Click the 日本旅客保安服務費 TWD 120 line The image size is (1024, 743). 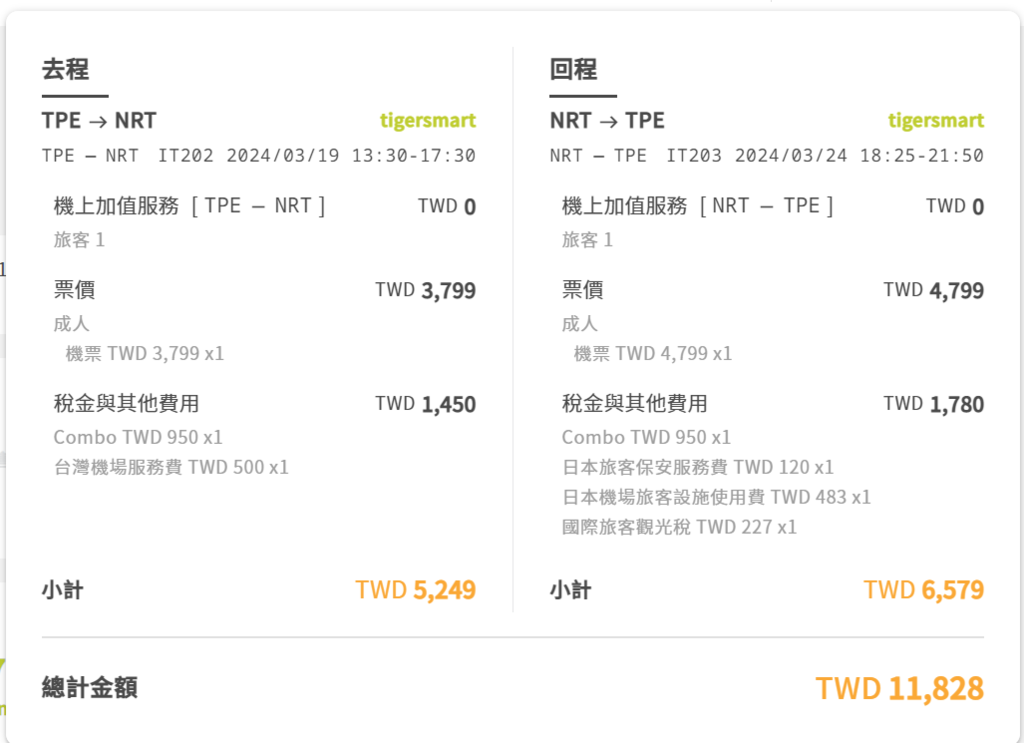[x=697, y=467]
